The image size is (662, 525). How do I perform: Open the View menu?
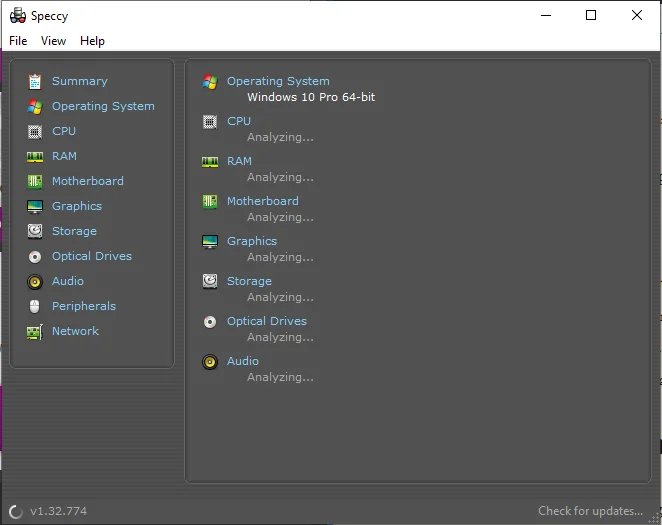coord(53,41)
